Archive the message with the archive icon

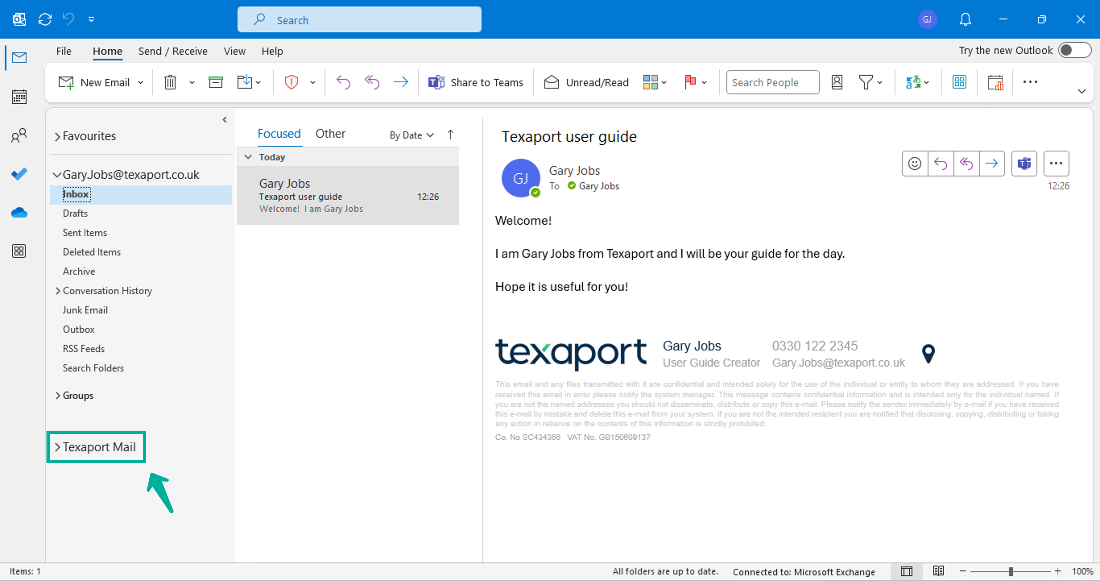(215, 82)
